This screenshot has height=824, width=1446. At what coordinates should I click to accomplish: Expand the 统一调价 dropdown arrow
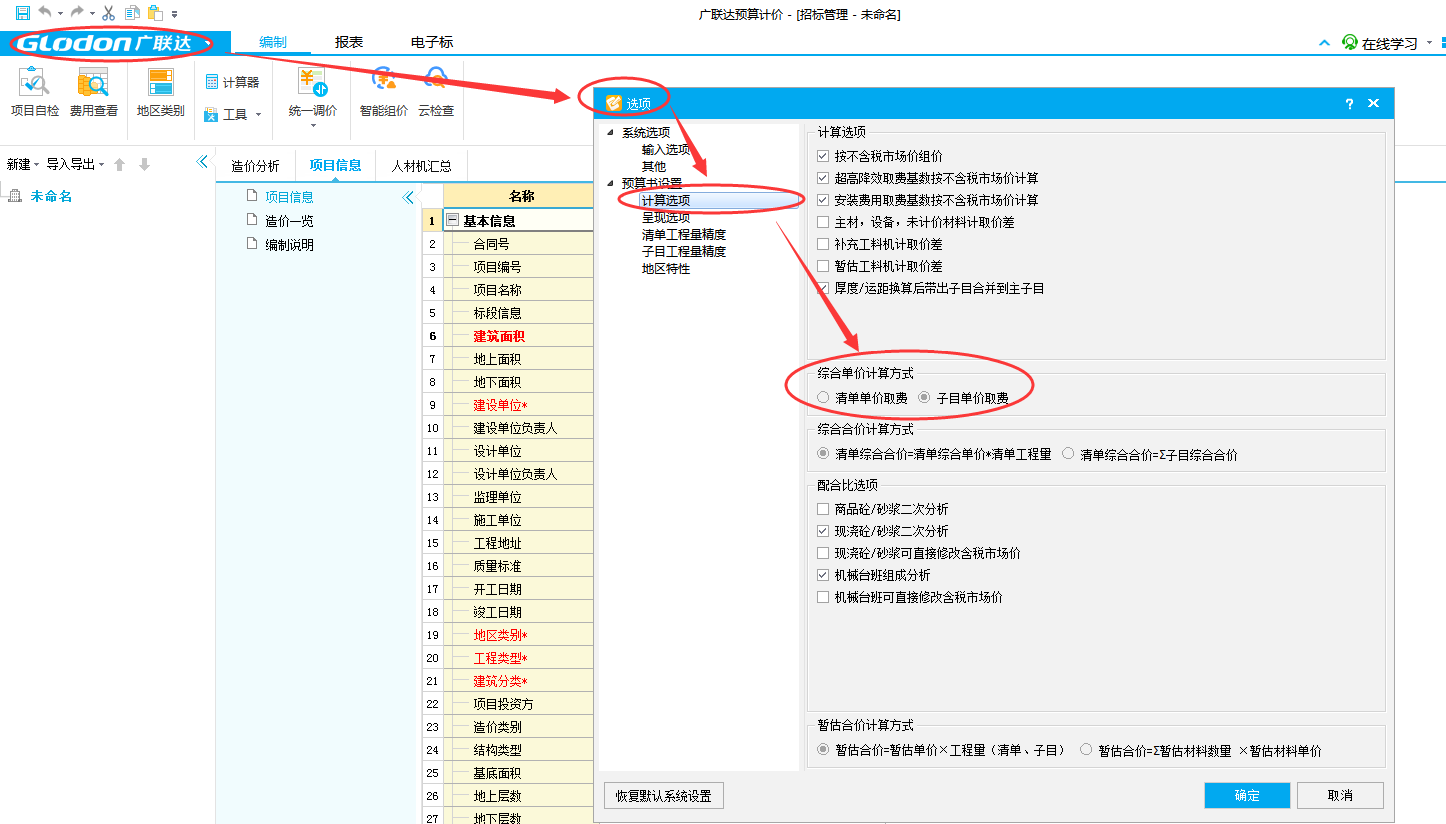pyautogui.click(x=313, y=125)
